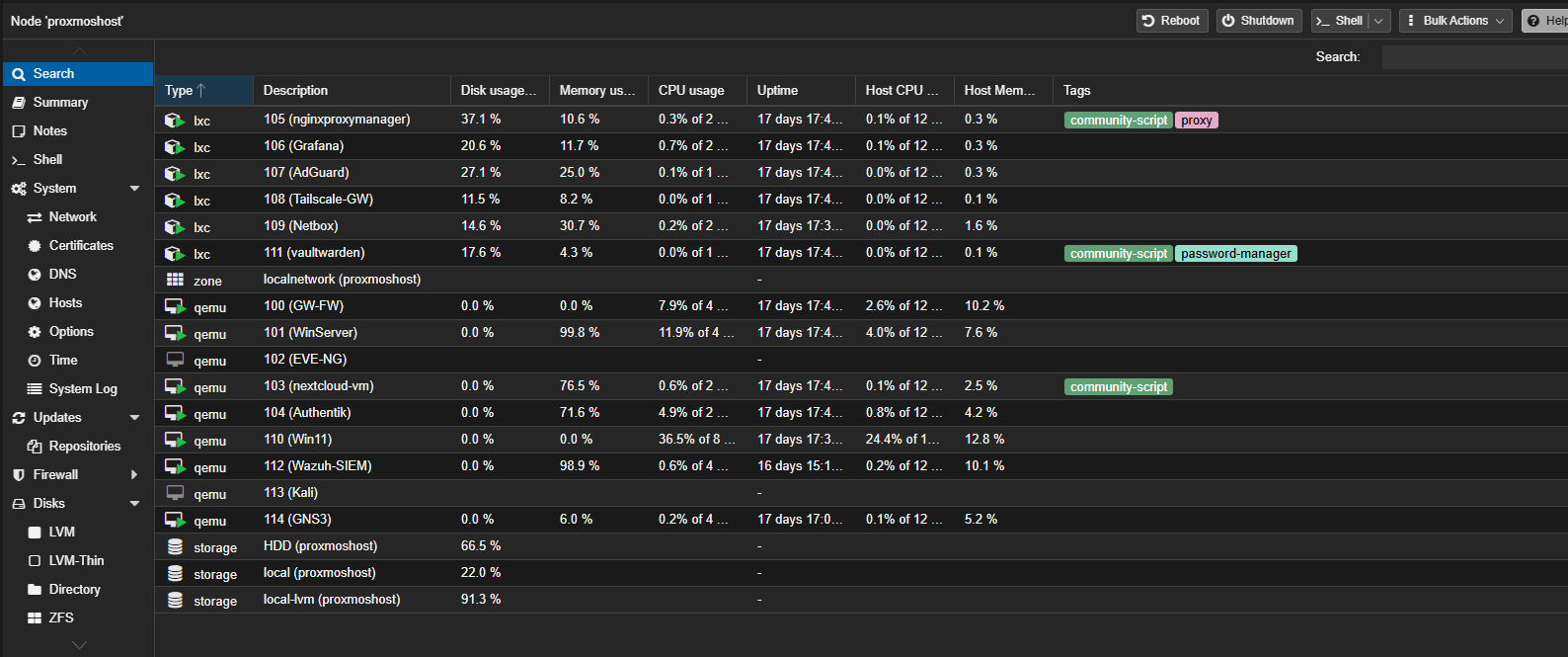The height and width of the screenshot is (657, 1568).
Task: Click the VM icon for 104 Authentik
Action: (x=175, y=413)
